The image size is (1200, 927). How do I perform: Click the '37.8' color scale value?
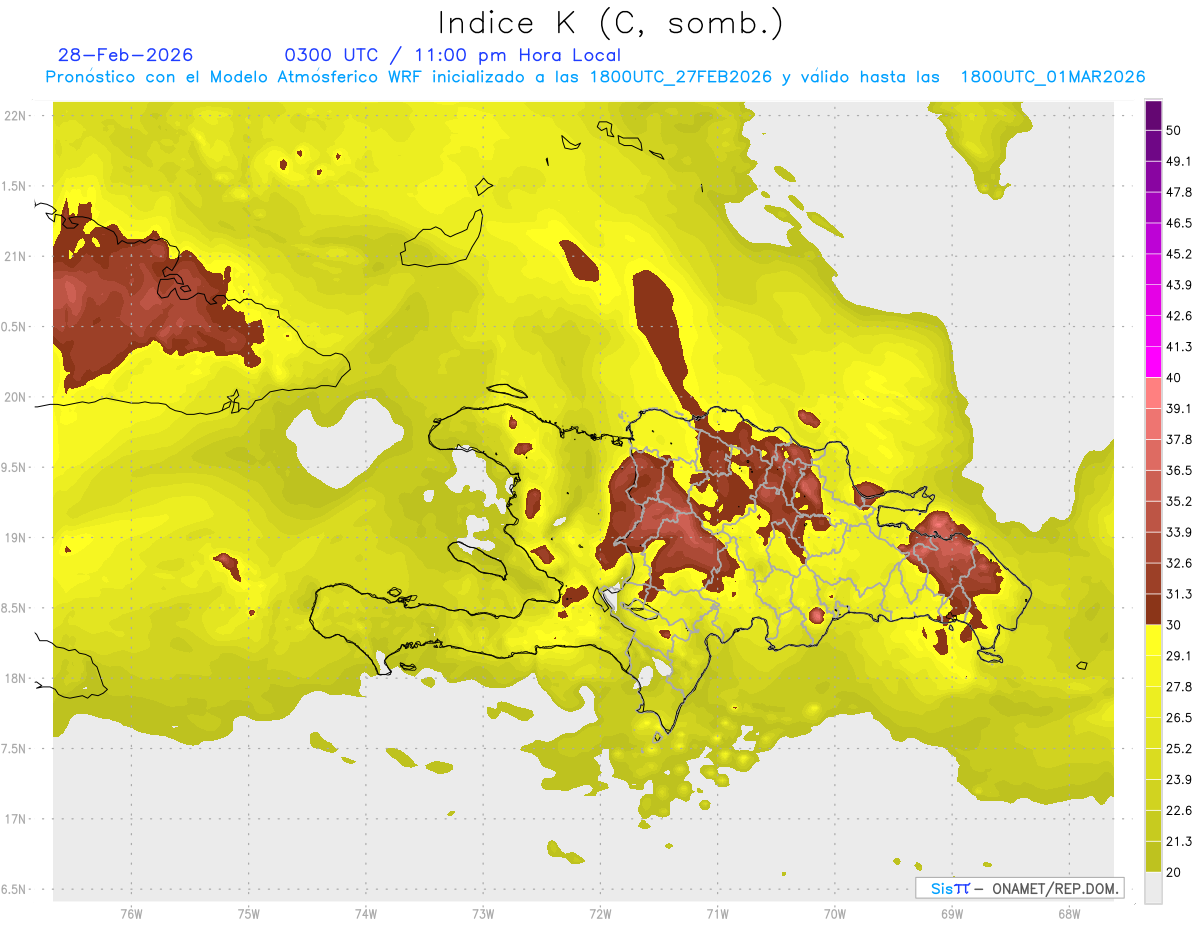pyautogui.click(x=1179, y=440)
